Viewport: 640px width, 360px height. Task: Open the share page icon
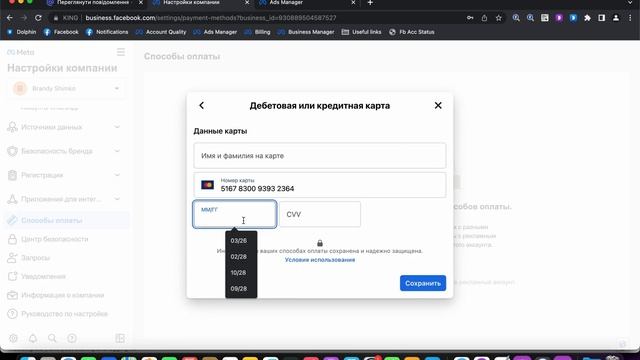[484, 18]
